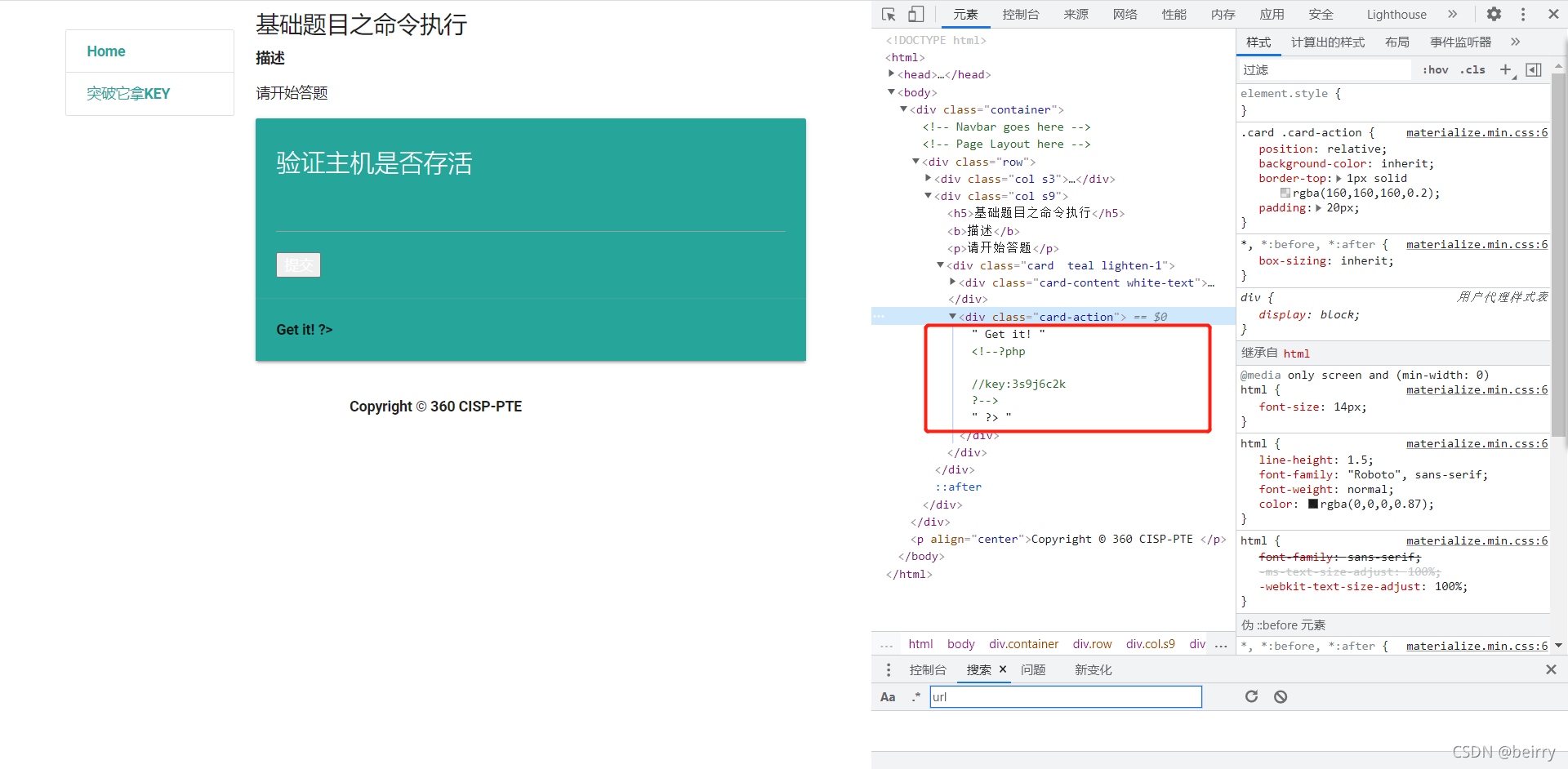The width and height of the screenshot is (1568, 769).
Task: Switch to the 性能 Performance tab
Action: pyautogui.click(x=1174, y=14)
